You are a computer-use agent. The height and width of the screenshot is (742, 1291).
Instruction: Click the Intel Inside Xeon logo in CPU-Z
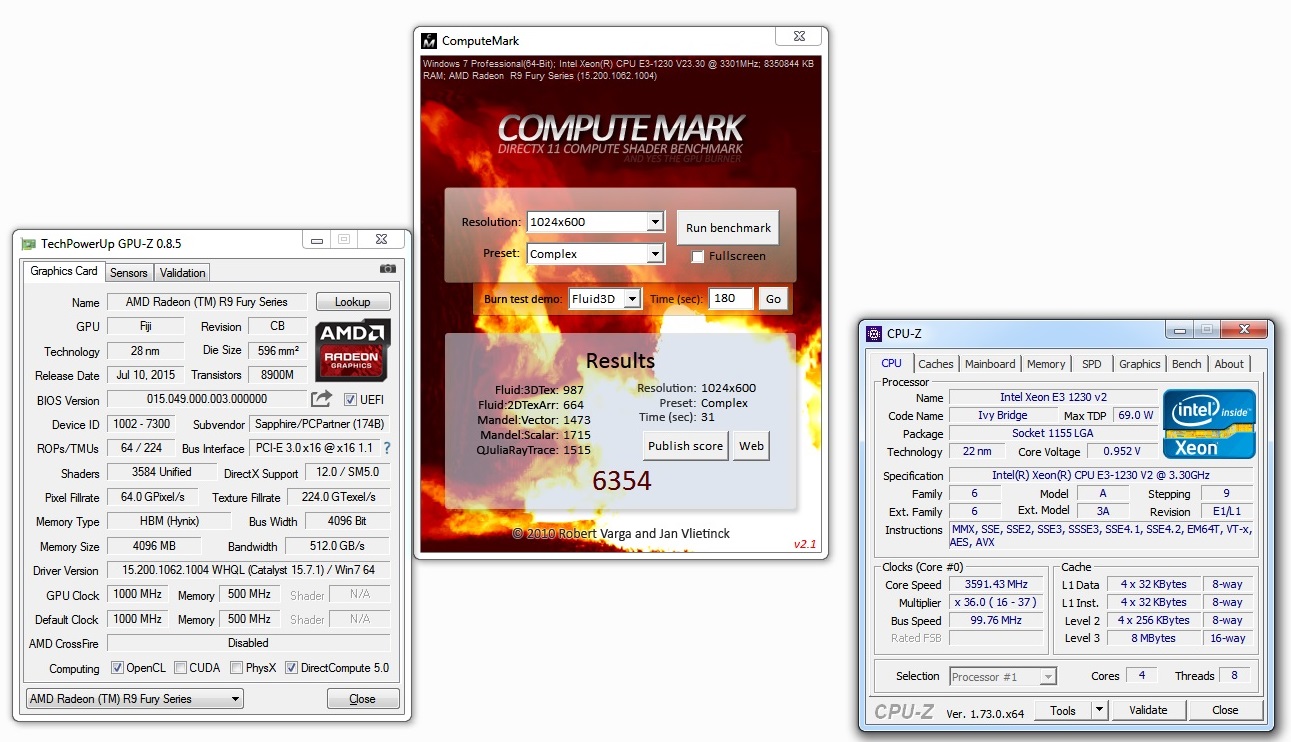pos(1209,423)
